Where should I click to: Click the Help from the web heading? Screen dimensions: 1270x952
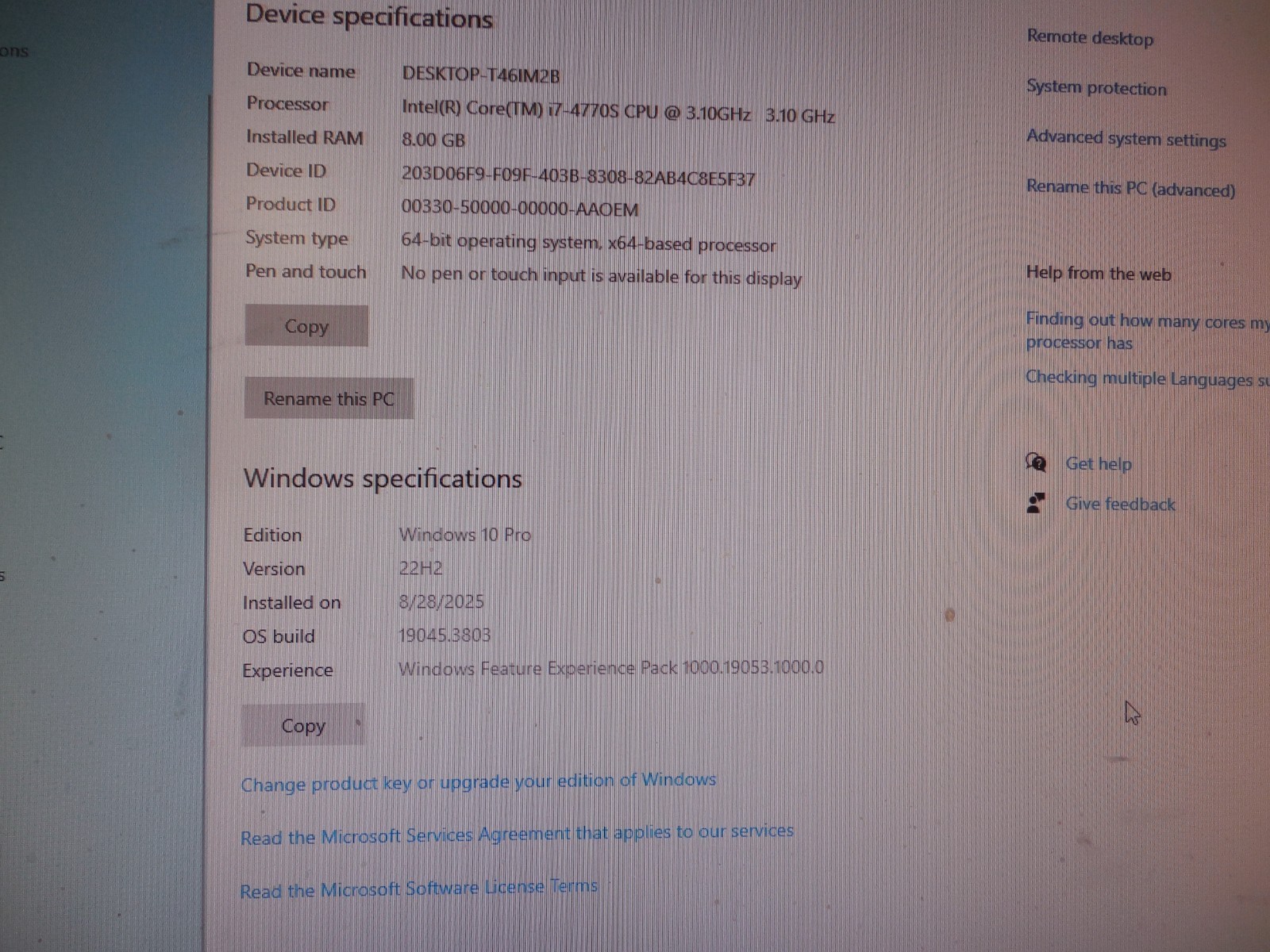coord(1099,274)
